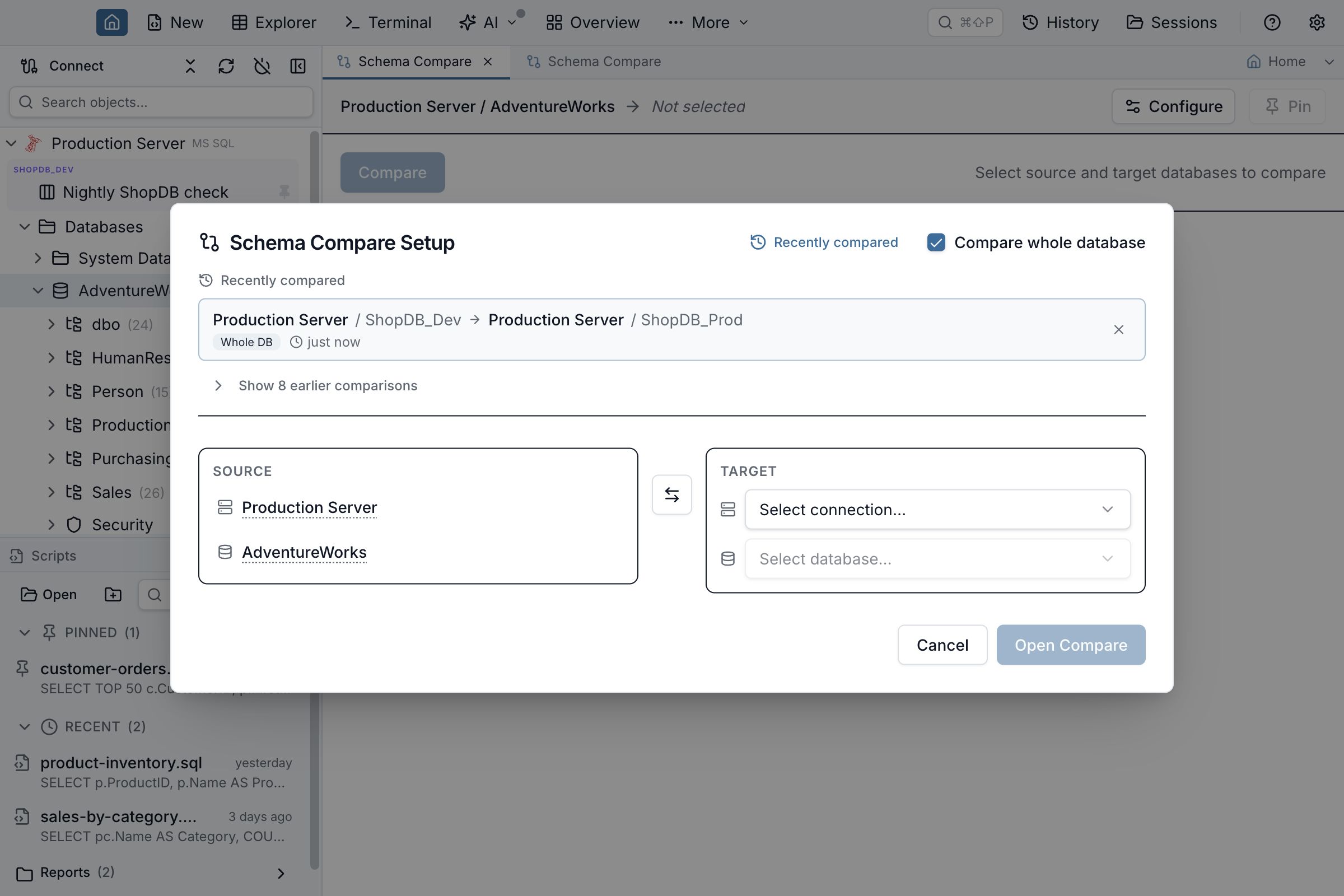
Task: Click source AdventureWorks database link
Action: pyautogui.click(x=304, y=552)
